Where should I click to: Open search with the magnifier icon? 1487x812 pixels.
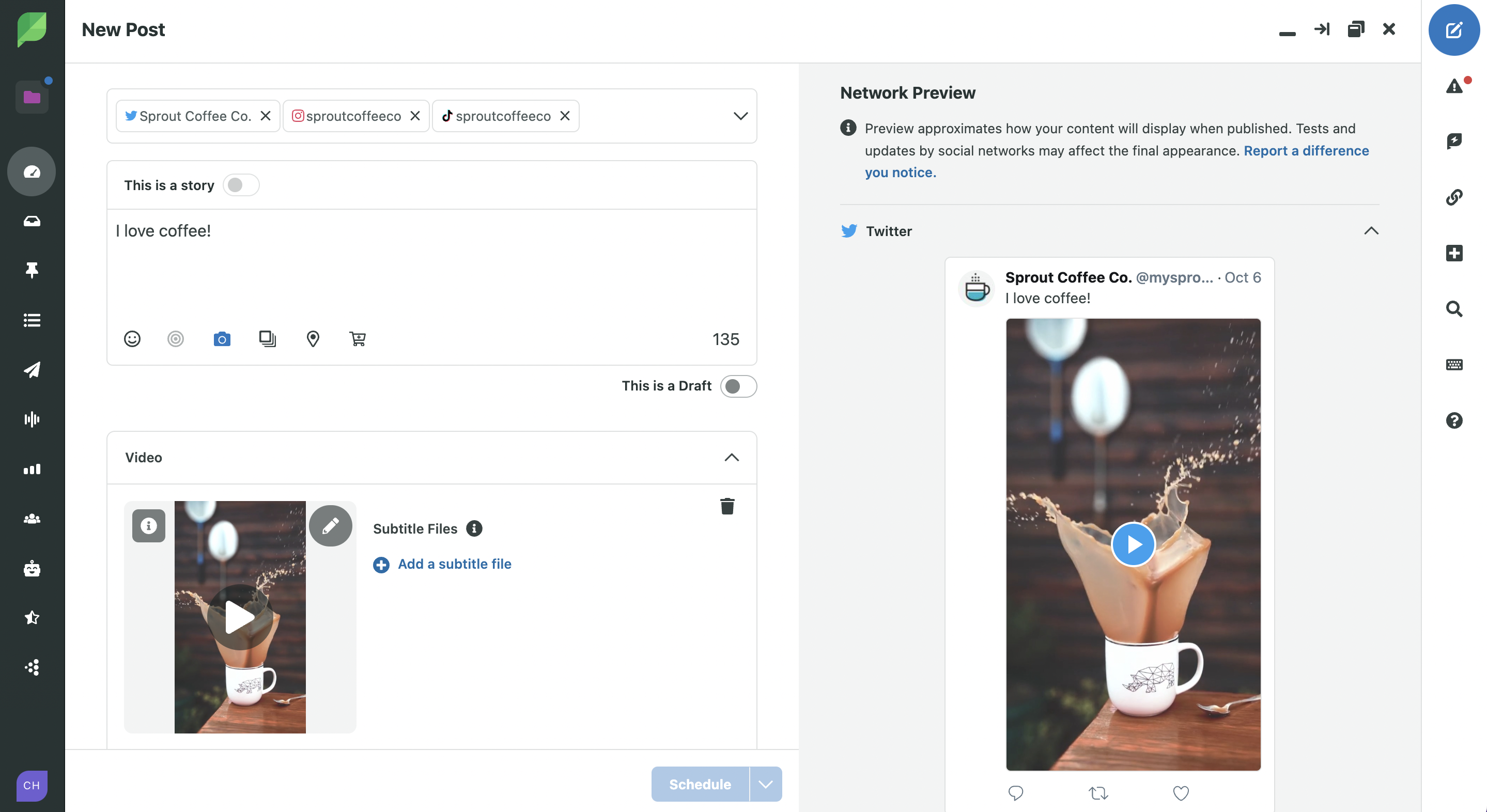(x=1454, y=309)
